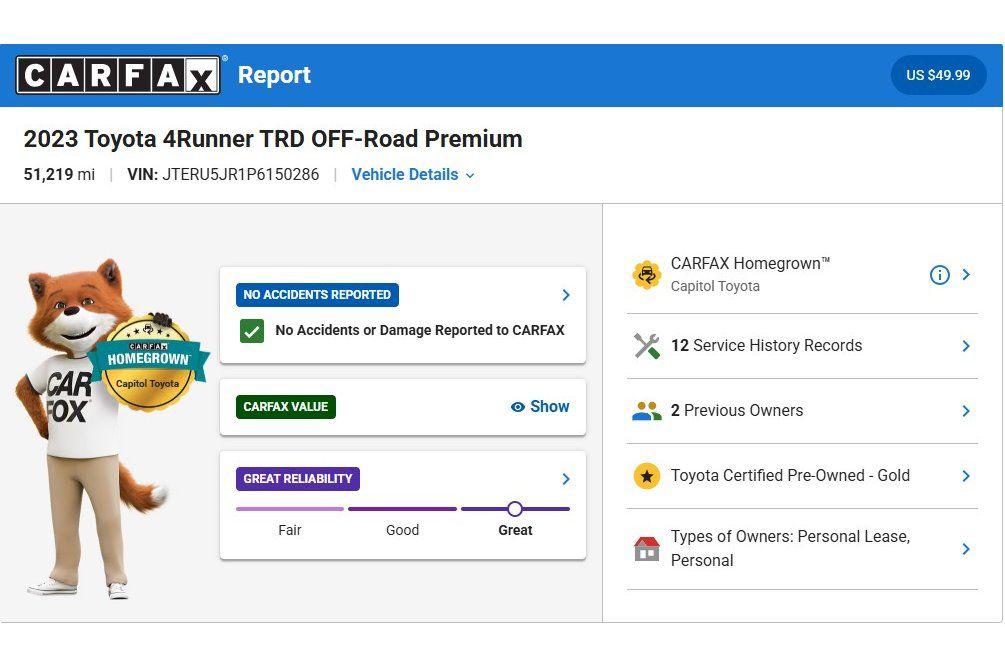Click the reliability slider handle at Great

pyautogui.click(x=515, y=509)
